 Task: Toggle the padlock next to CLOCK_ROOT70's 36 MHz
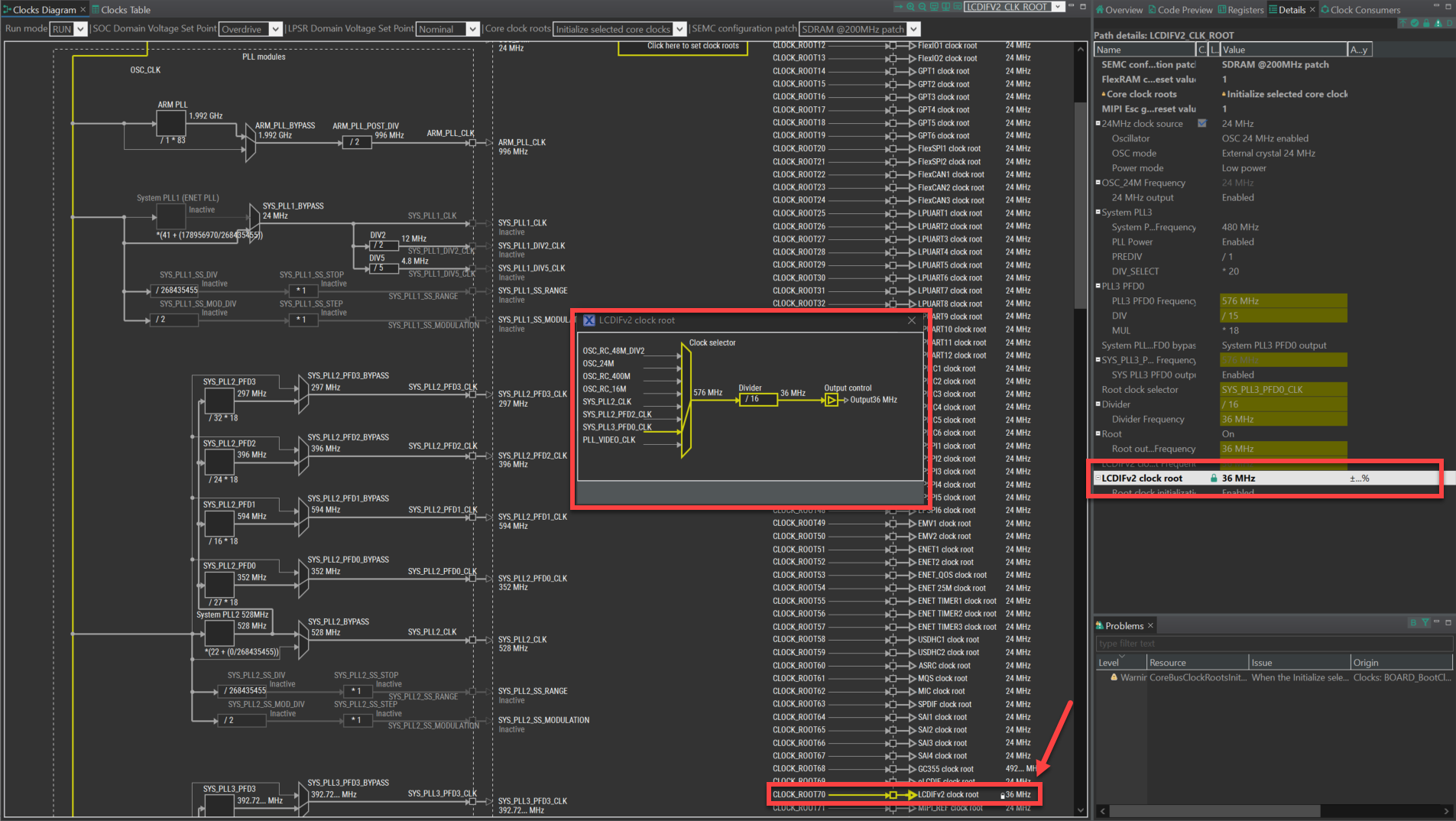click(1001, 794)
